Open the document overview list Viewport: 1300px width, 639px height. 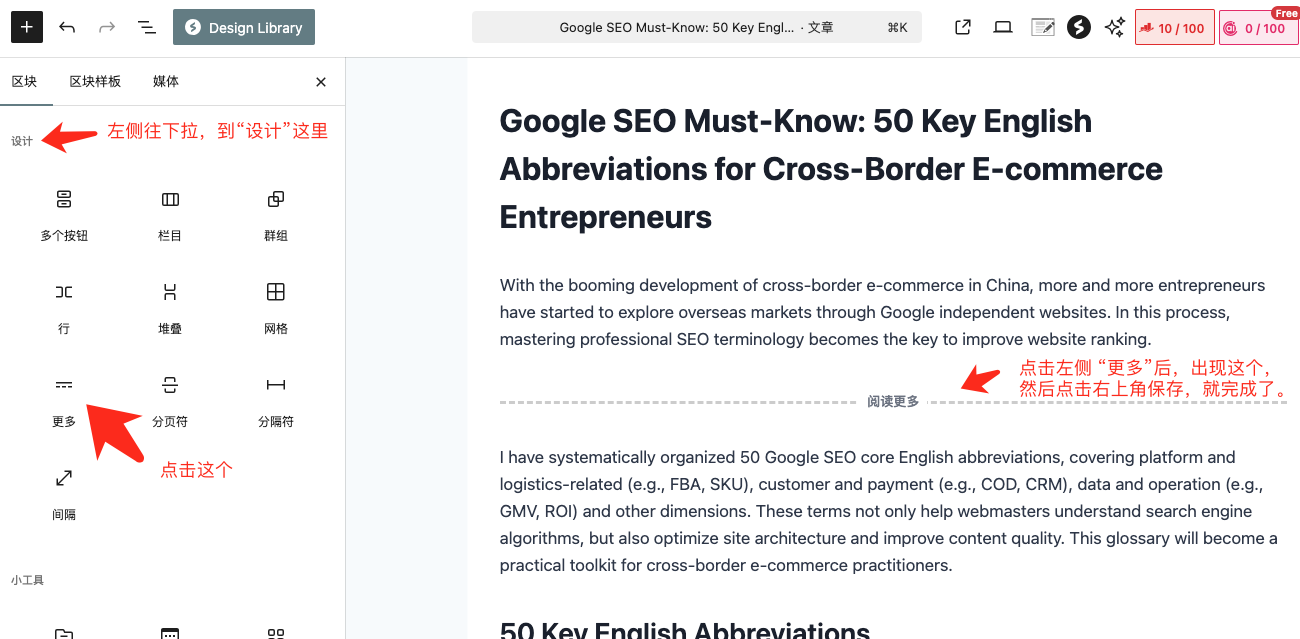click(x=147, y=27)
